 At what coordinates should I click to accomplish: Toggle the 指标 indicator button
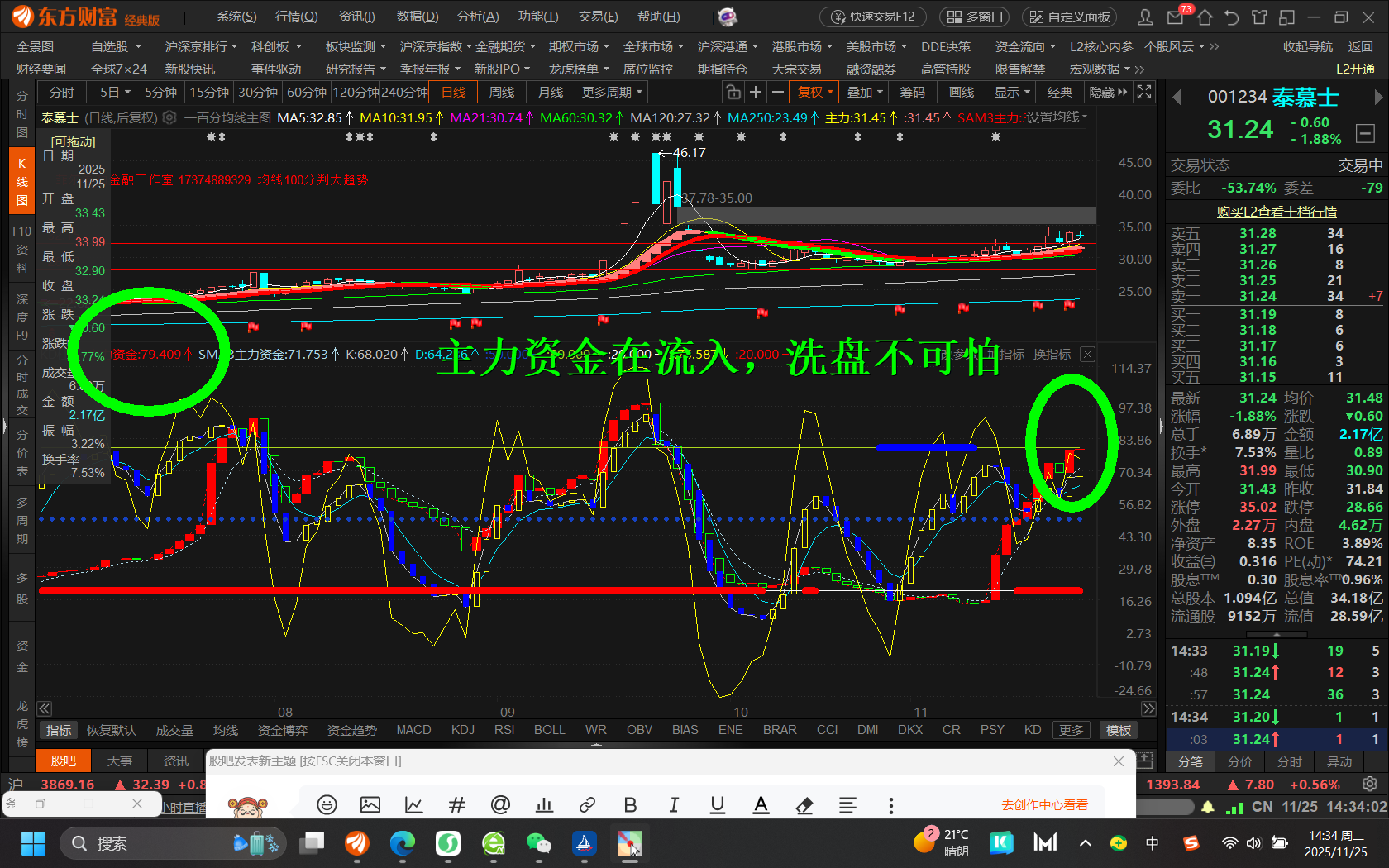(59, 730)
